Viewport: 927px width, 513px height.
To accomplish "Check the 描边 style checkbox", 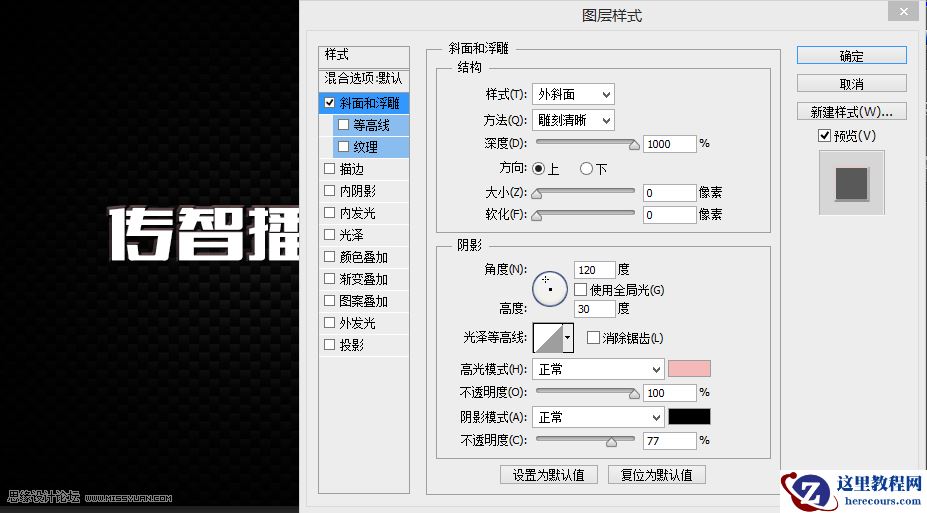I will pos(329,169).
